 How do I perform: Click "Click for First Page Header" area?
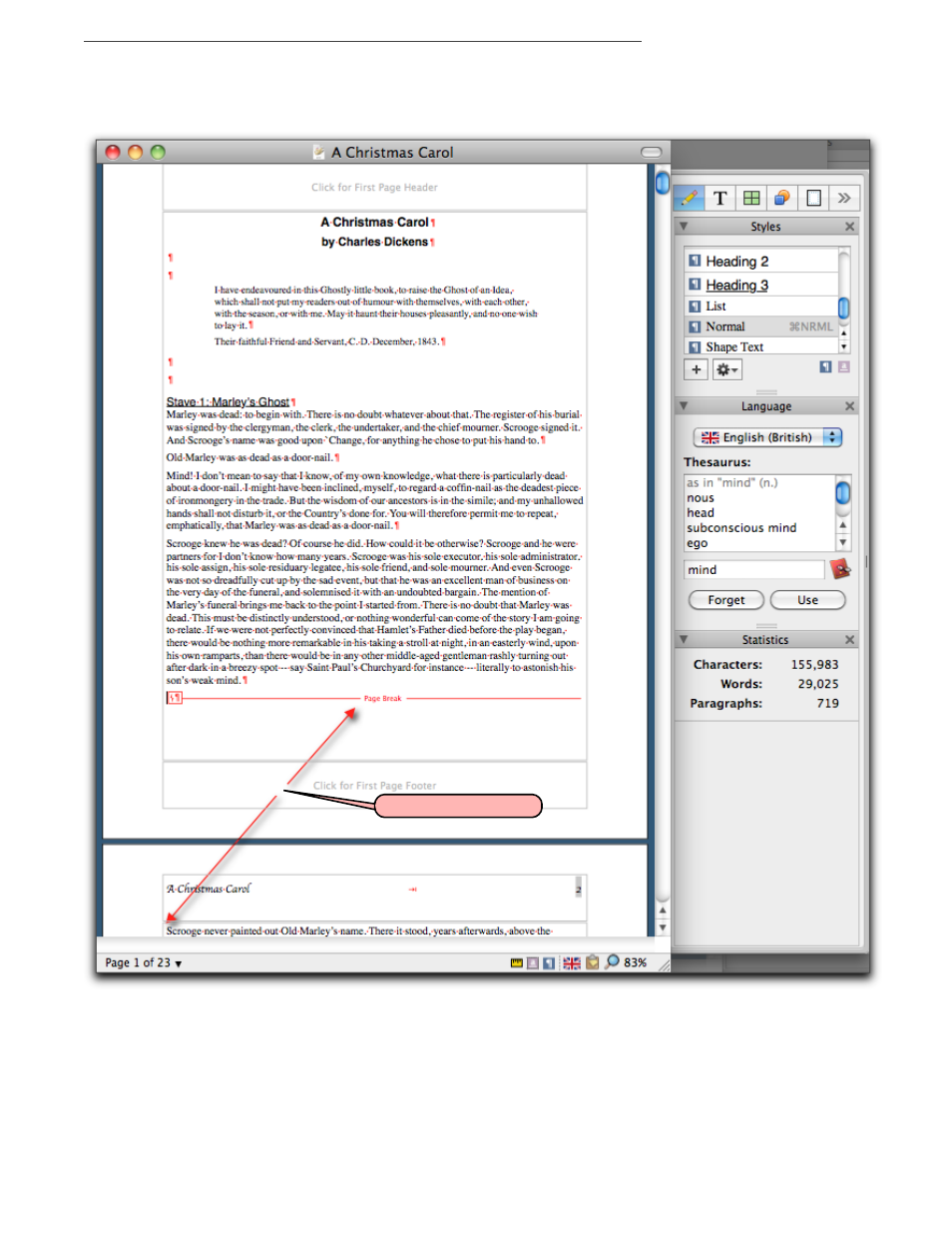pyautogui.click(x=374, y=188)
